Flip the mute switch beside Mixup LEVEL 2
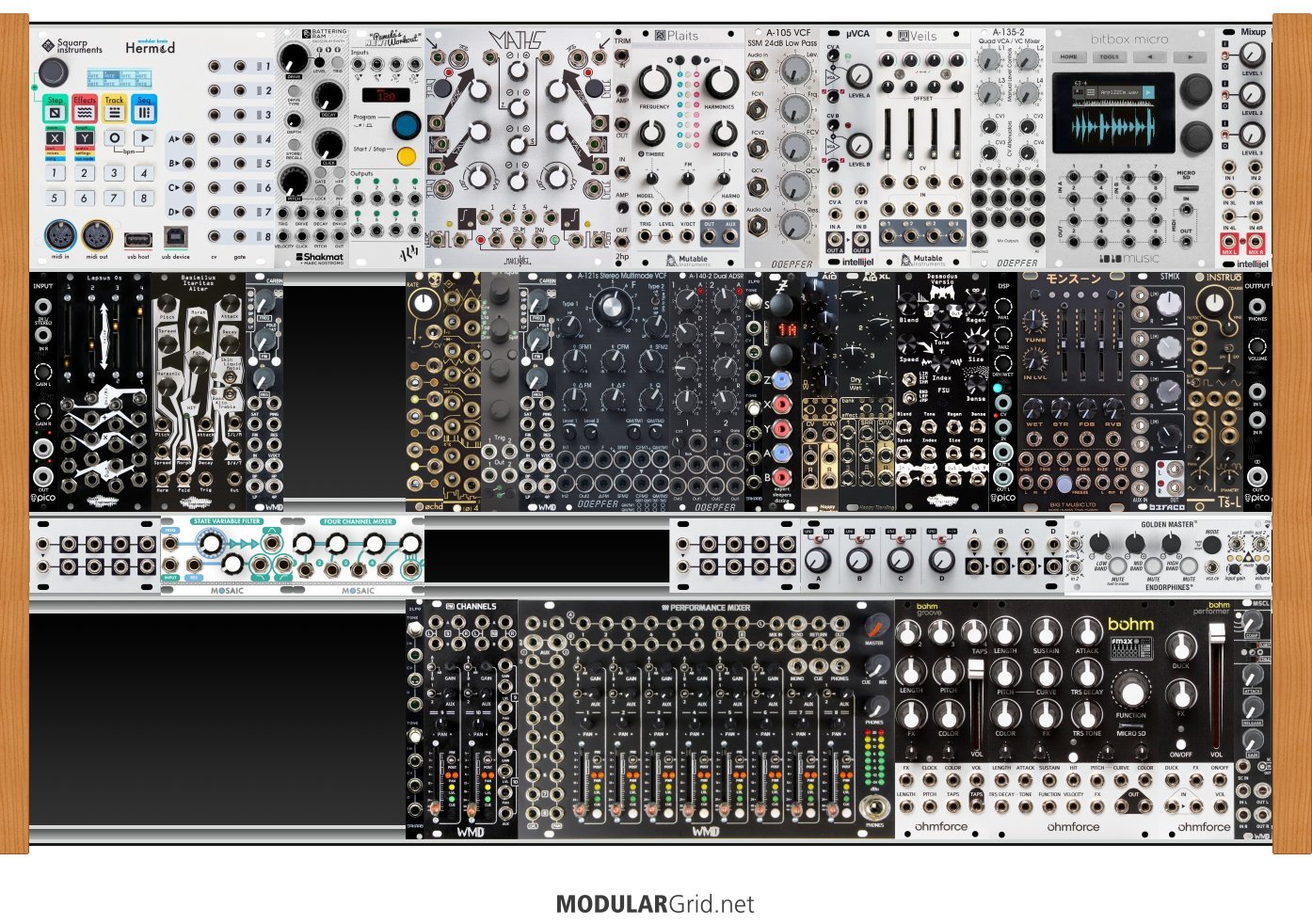Viewport: 1312px width, 924px height. (x=1226, y=95)
